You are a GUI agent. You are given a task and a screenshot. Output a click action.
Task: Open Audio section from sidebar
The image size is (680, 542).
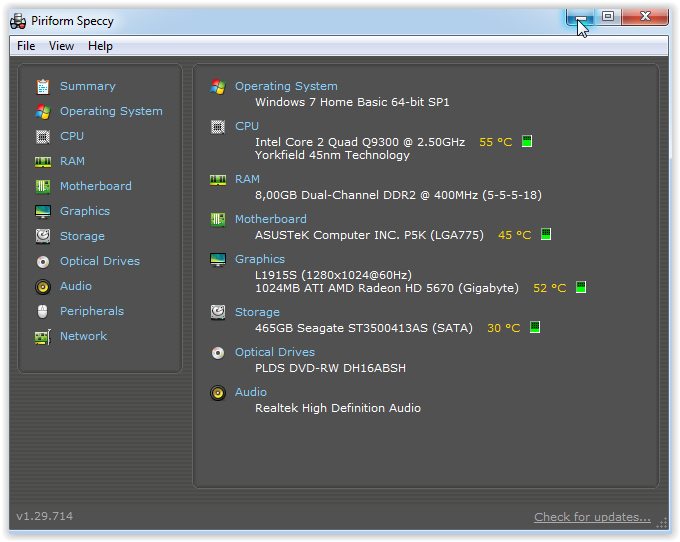[x=76, y=286]
